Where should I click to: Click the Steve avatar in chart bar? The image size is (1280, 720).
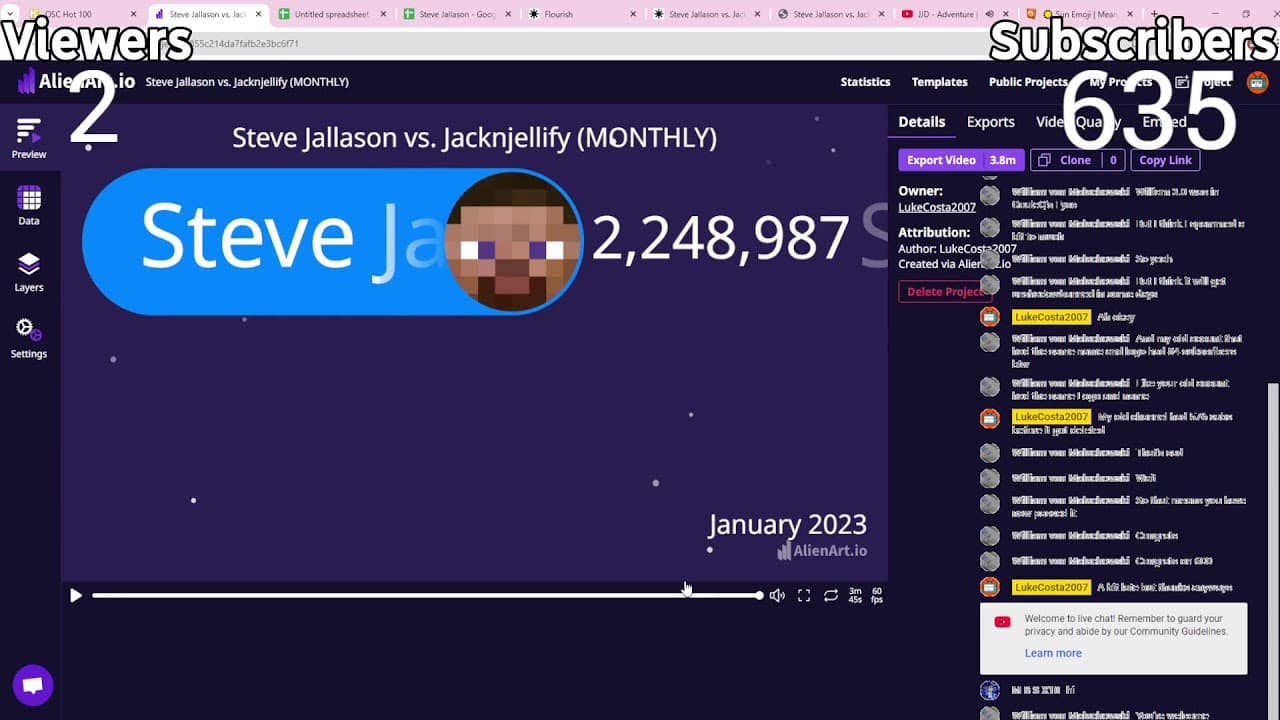(x=513, y=240)
